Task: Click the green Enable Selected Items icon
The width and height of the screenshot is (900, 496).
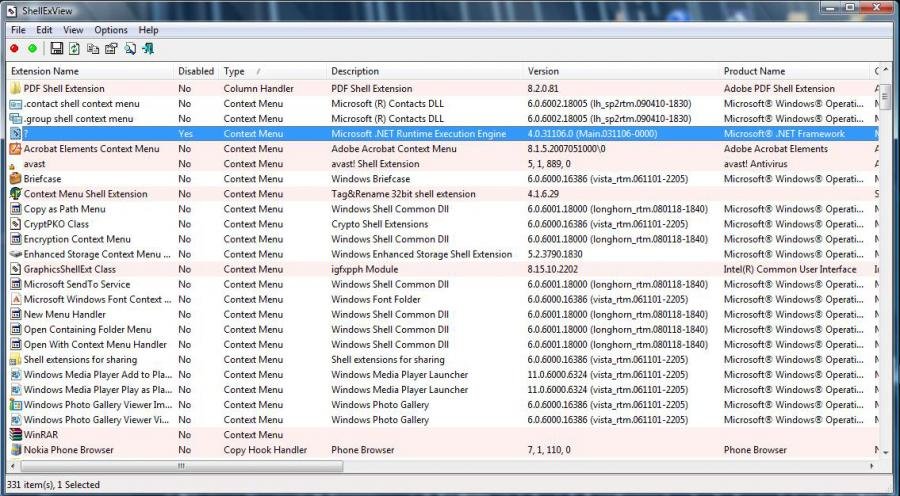Action: click(x=33, y=49)
